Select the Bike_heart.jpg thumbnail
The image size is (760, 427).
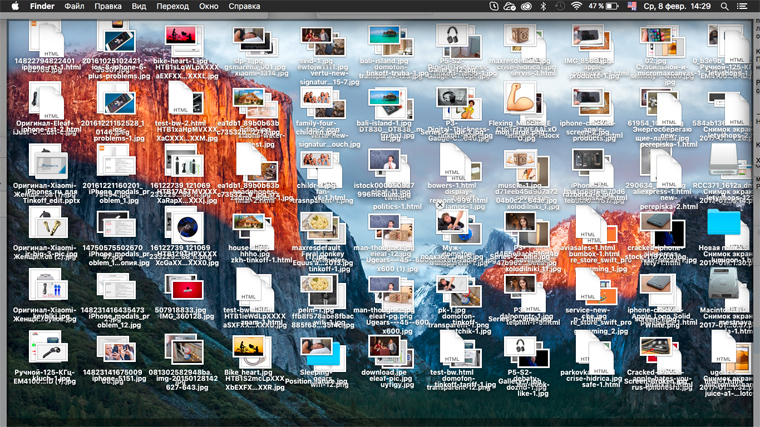pyautogui.click(x=246, y=347)
